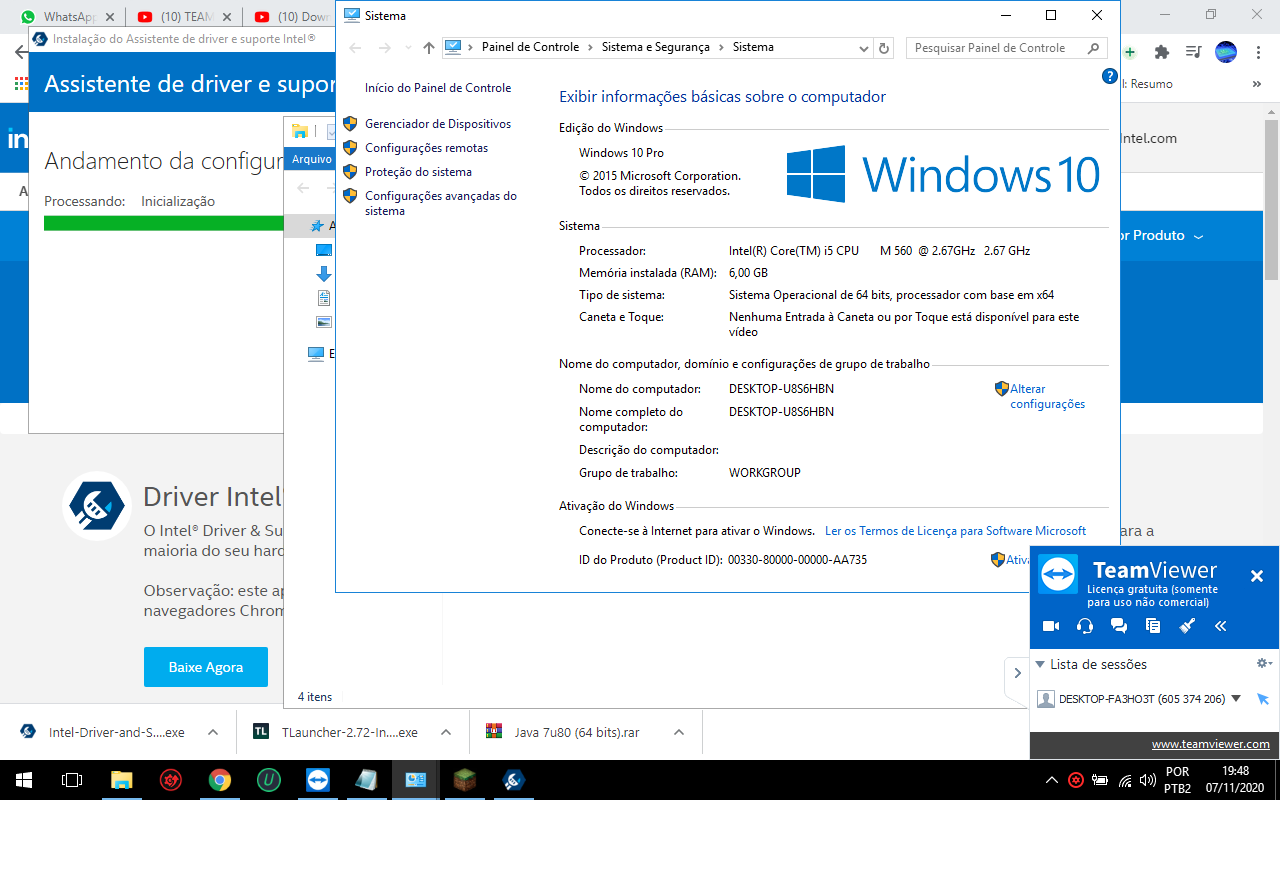Go to Início do Painel de Controle

(x=438, y=88)
